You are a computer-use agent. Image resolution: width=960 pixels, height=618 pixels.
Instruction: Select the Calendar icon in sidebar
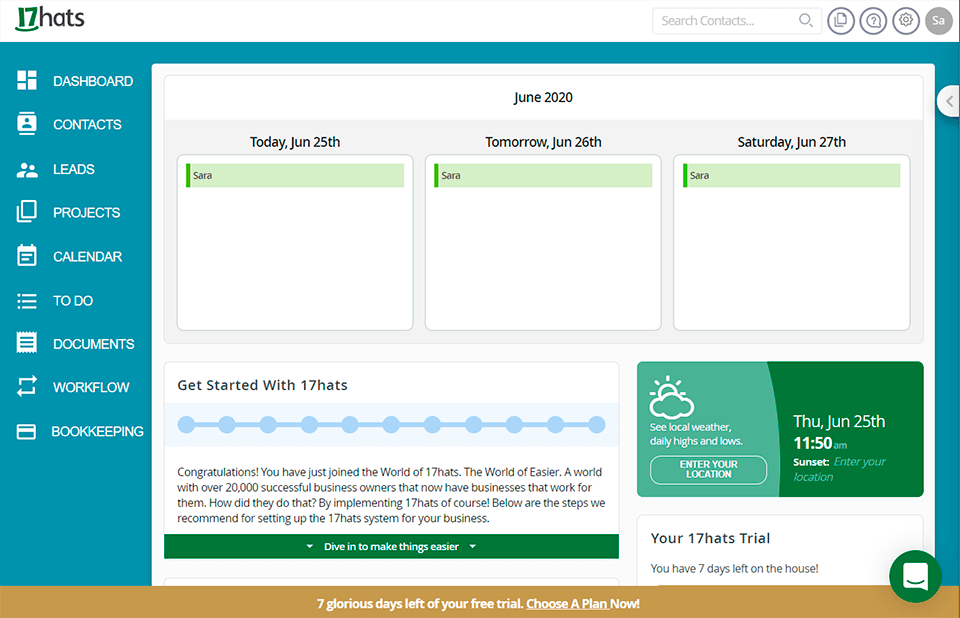point(27,256)
